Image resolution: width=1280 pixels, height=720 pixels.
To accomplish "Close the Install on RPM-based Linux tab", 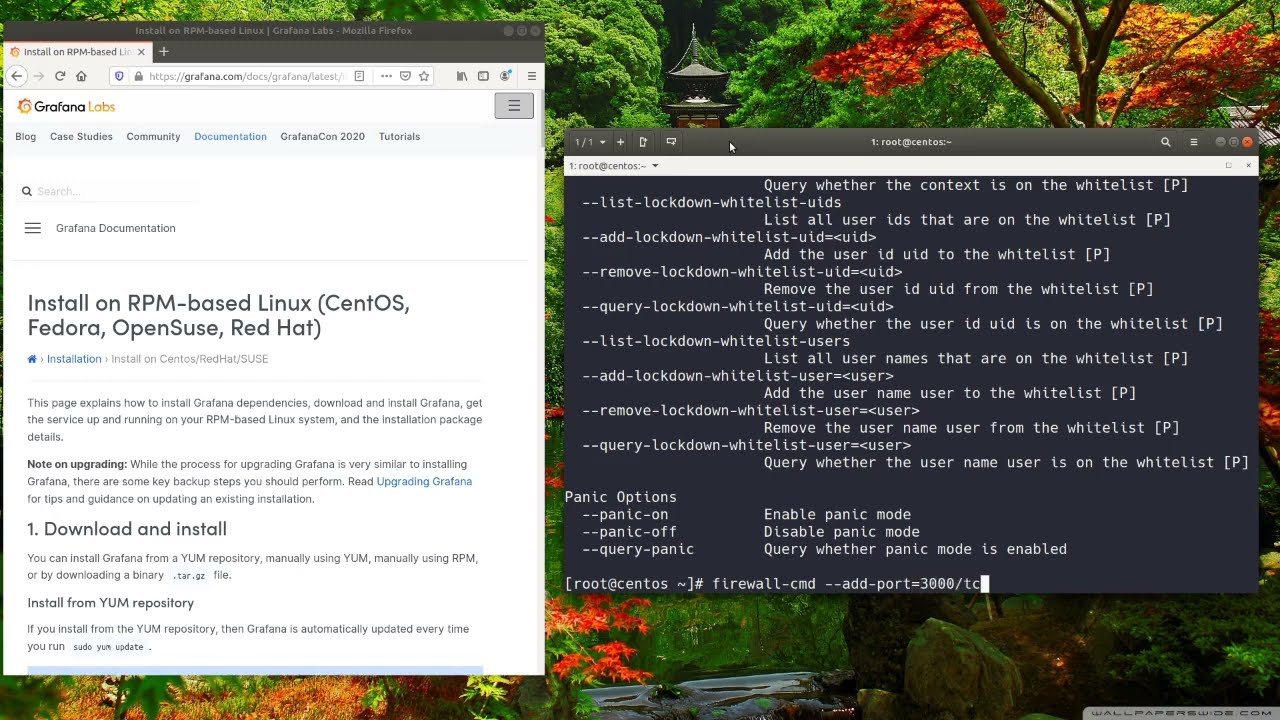I will (141, 52).
